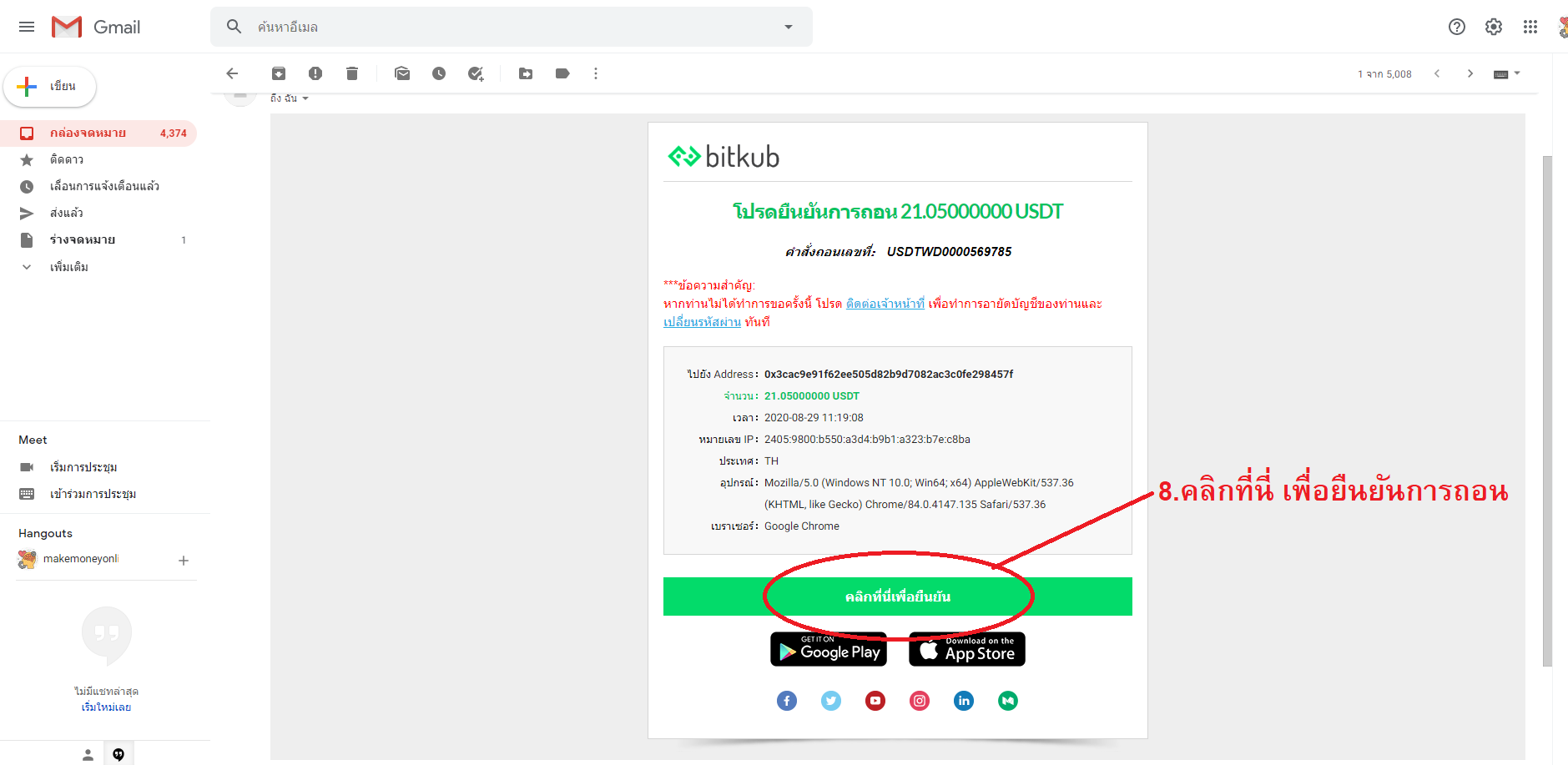The width and height of the screenshot is (1568, 765).
Task: Open the Google apps grid
Action: pos(1530,27)
